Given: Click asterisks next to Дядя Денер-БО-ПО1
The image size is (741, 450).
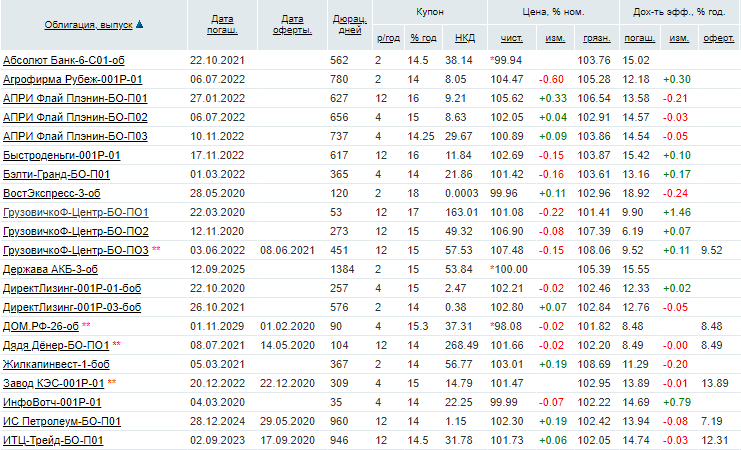Looking at the screenshot, I should coord(116,344).
